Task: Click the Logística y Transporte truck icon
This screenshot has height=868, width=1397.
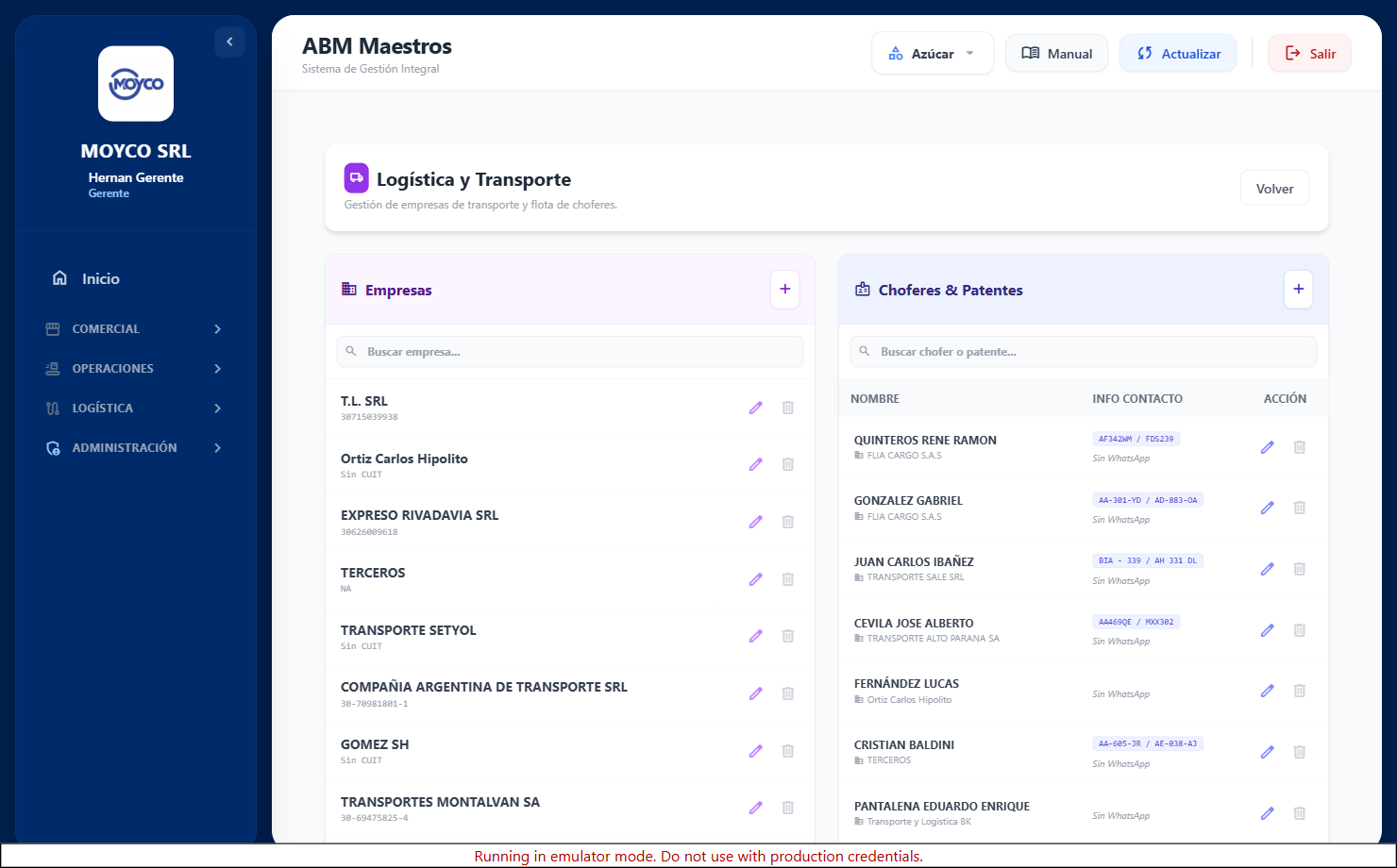Action: (x=356, y=177)
